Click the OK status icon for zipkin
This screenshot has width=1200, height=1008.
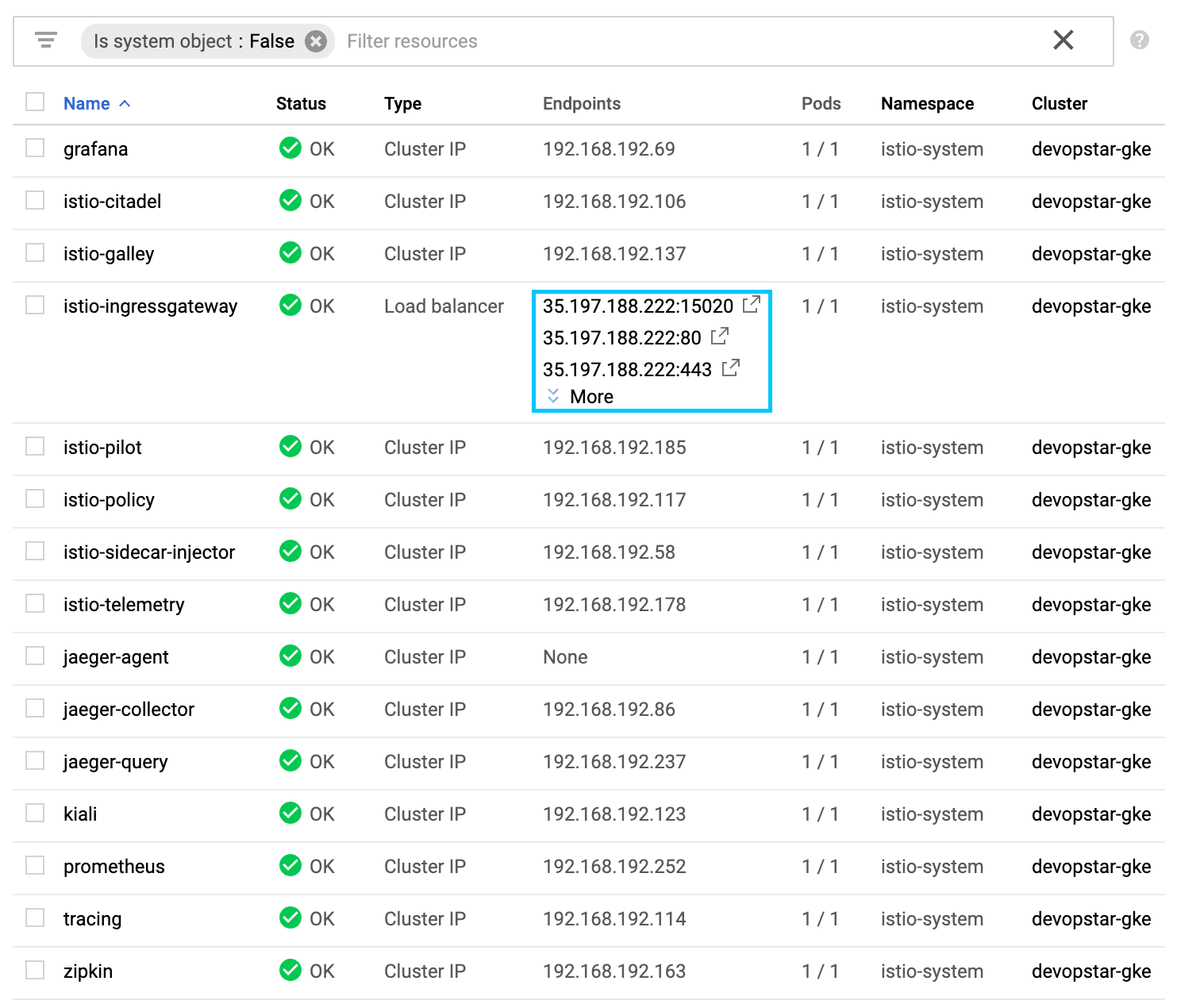290,970
